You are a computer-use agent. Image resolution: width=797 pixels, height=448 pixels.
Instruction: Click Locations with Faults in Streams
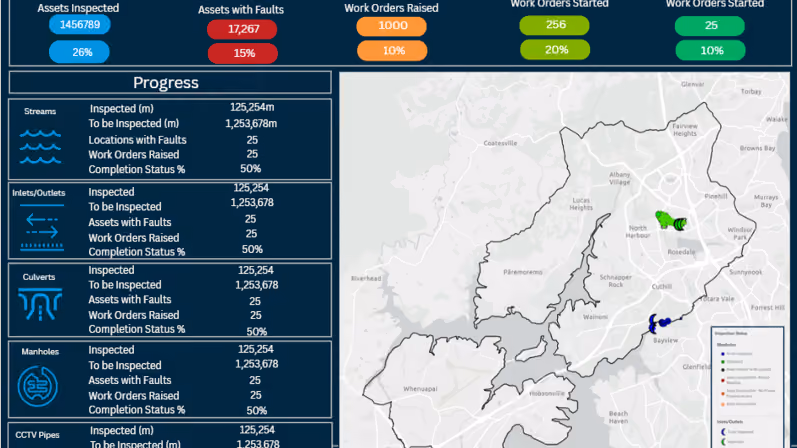coord(137,140)
